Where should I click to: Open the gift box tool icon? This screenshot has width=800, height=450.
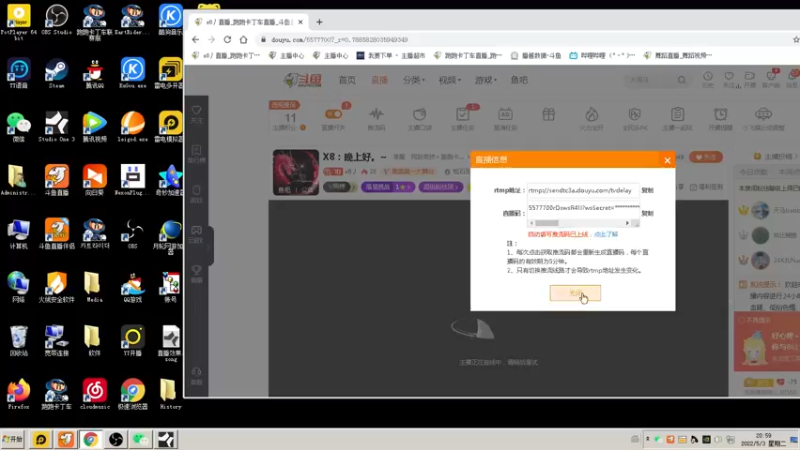tap(548, 115)
